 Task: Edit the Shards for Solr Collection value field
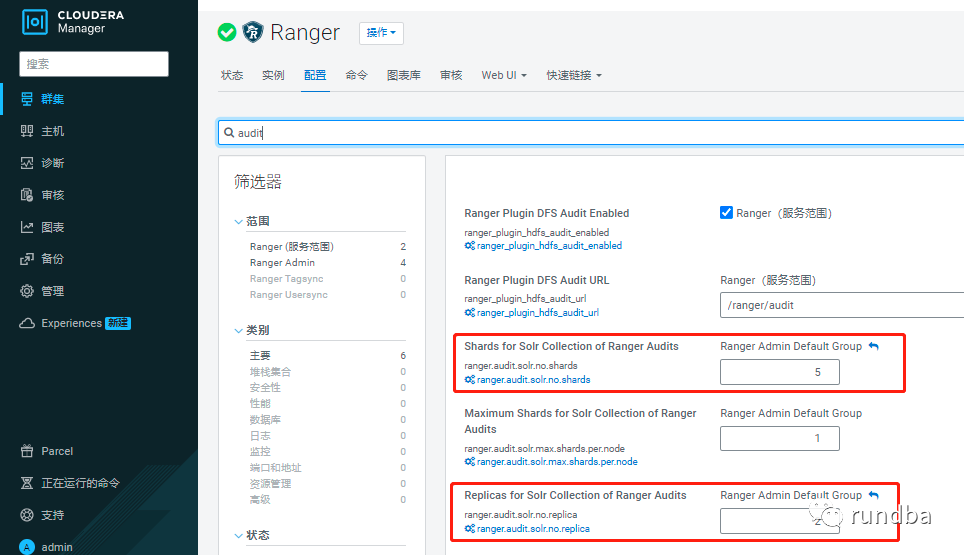pos(780,372)
